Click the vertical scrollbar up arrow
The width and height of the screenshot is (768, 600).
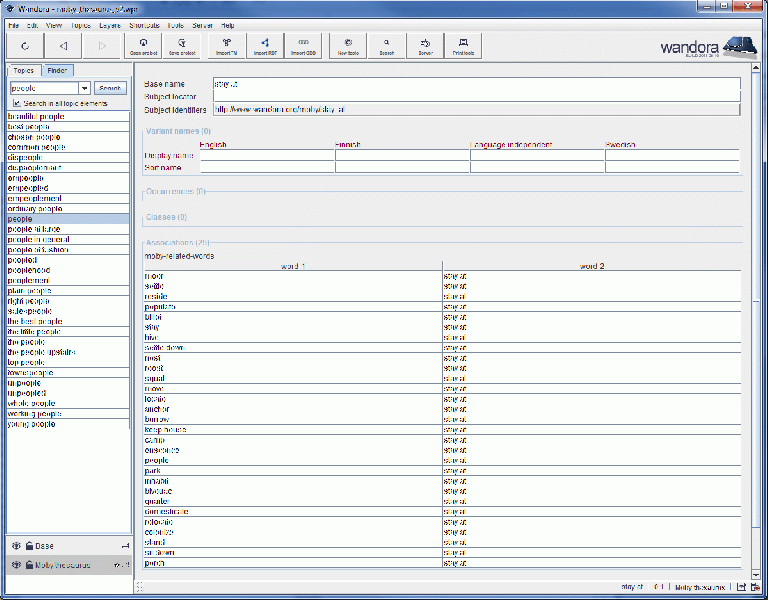coord(756,68)
